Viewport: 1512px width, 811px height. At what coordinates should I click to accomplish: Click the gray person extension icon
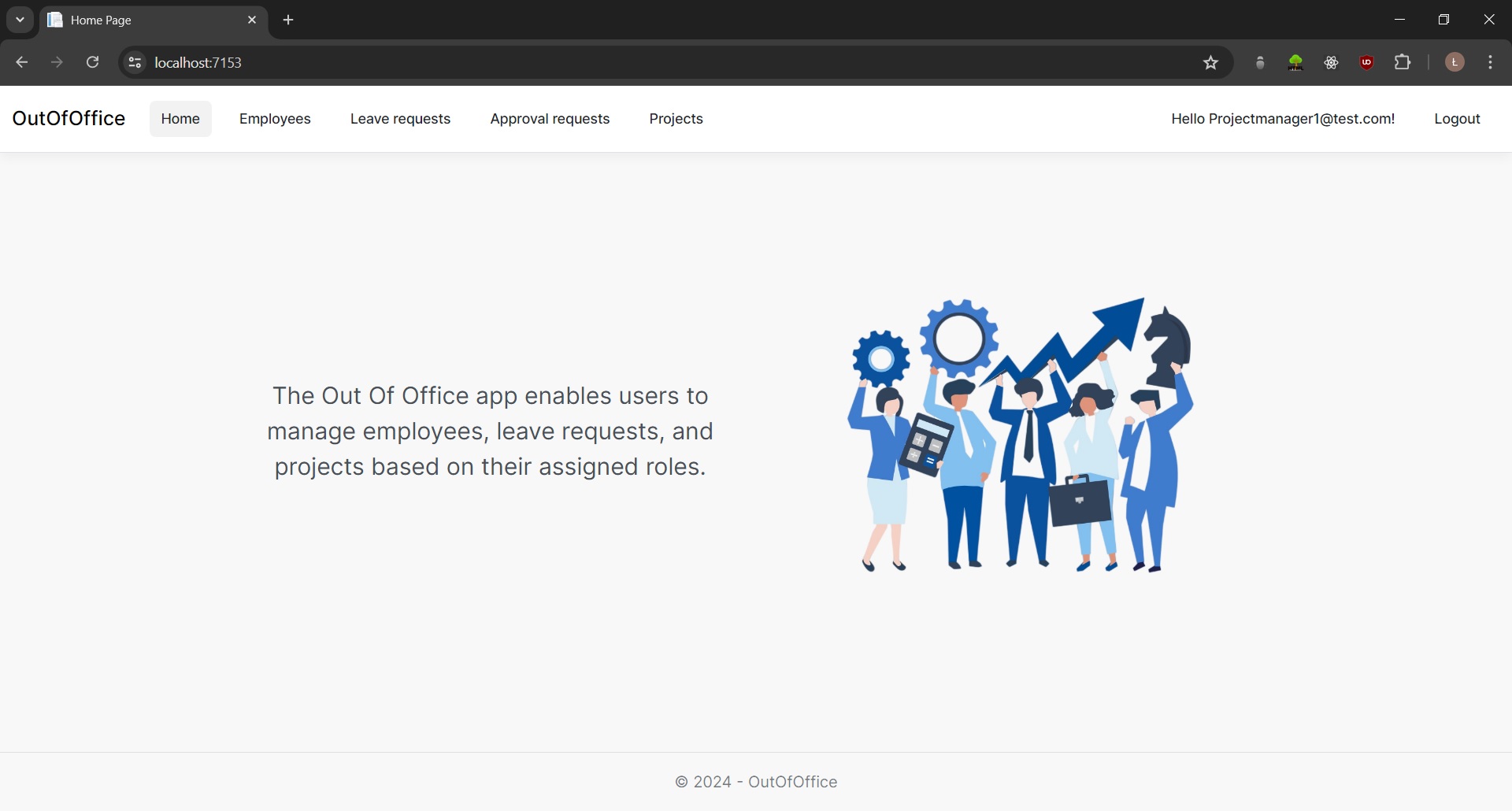[1258, 62]
